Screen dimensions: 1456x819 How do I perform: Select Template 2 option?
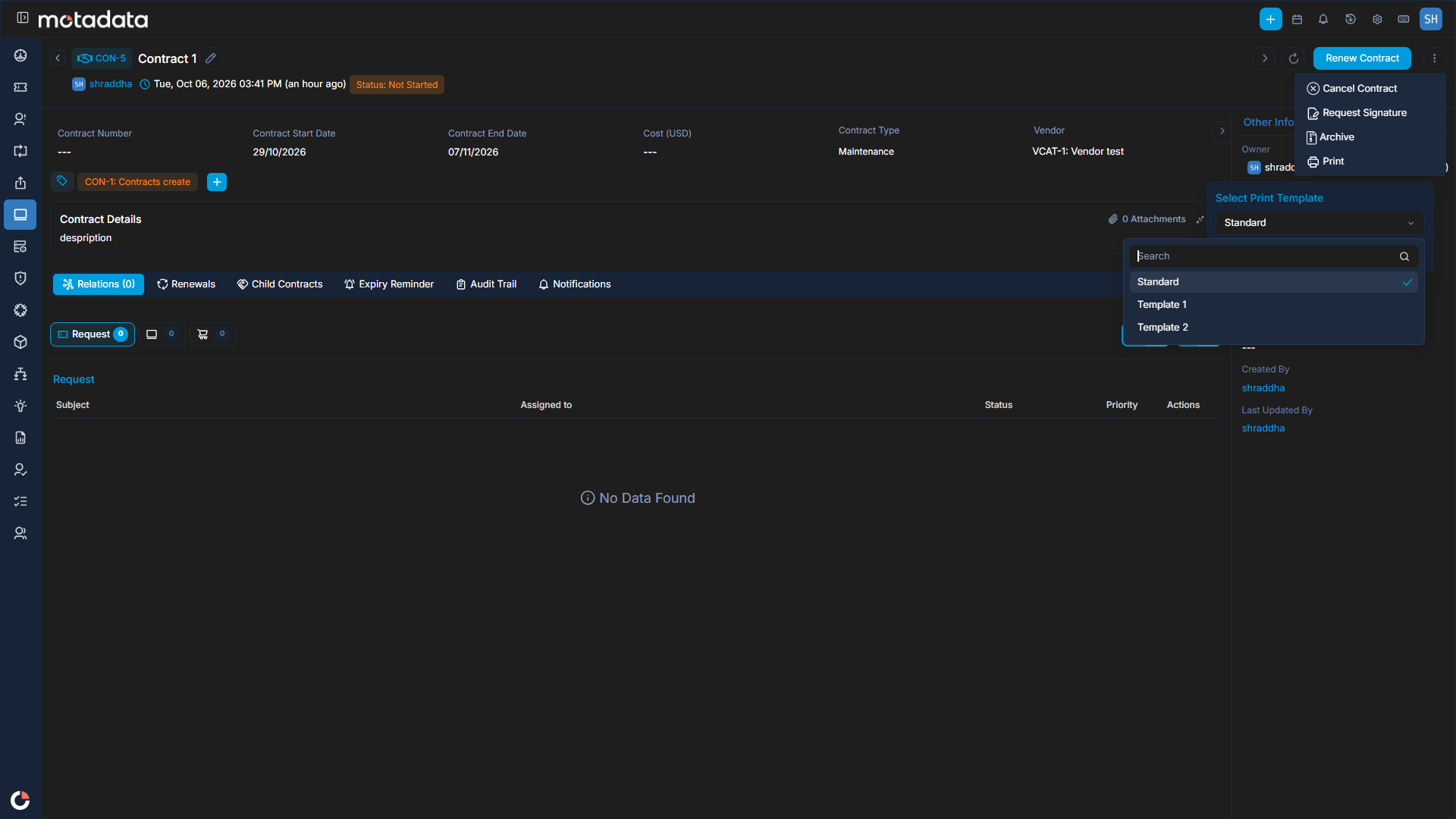coord(1273,328)
